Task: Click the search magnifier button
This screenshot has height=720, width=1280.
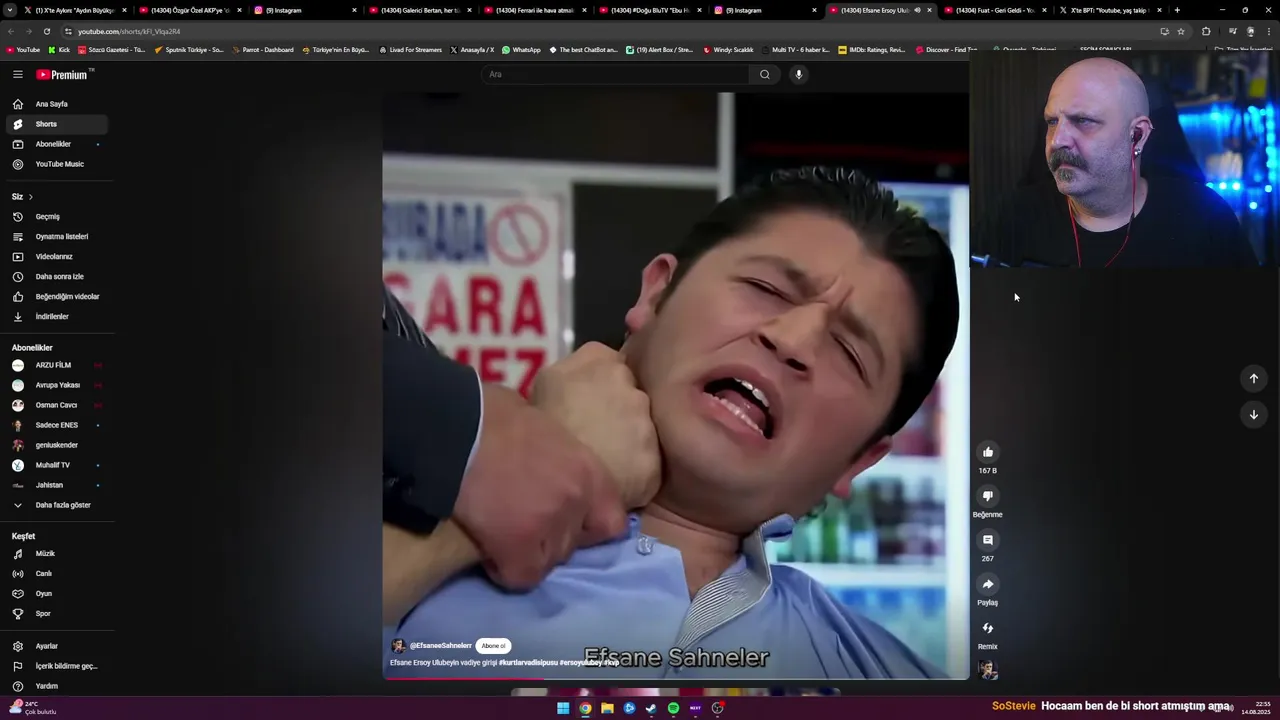Action: pyautogui.click(x=765, y=74)
